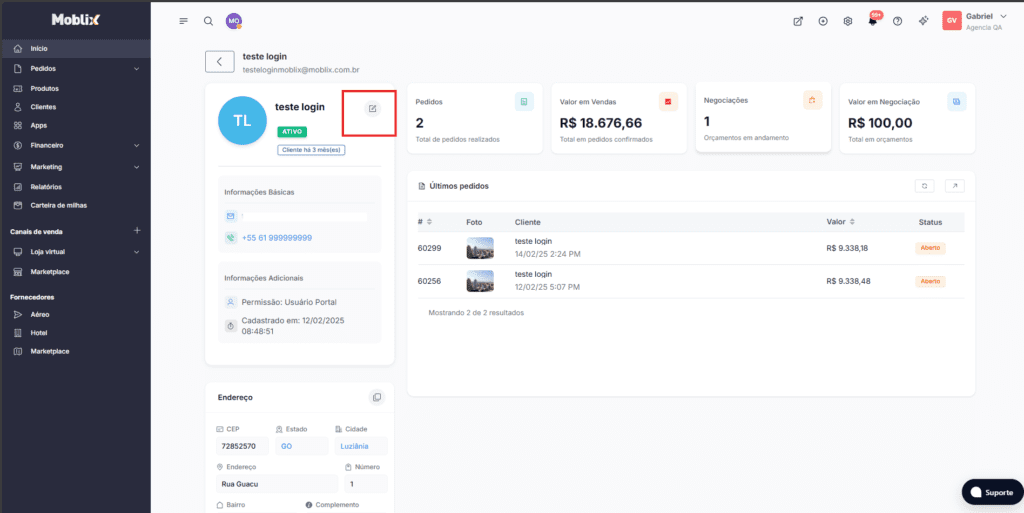Click the Número field value 1

[x=366, y=484]
